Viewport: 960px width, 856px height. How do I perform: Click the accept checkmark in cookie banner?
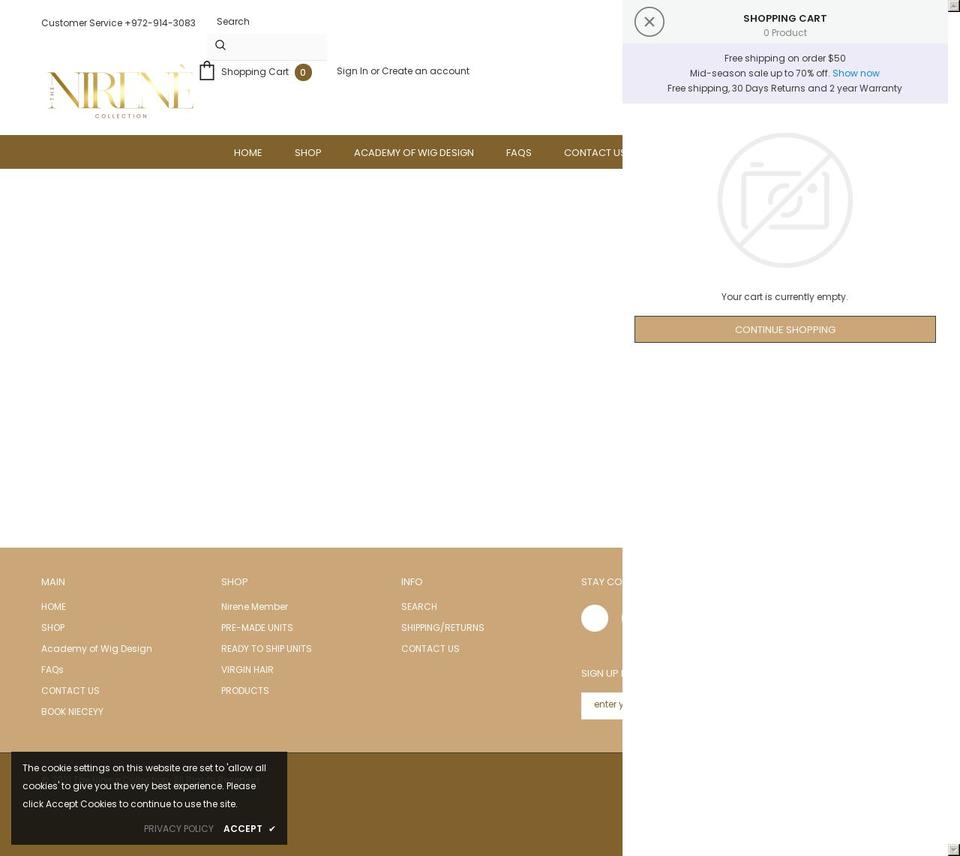(x=272, y=828)
